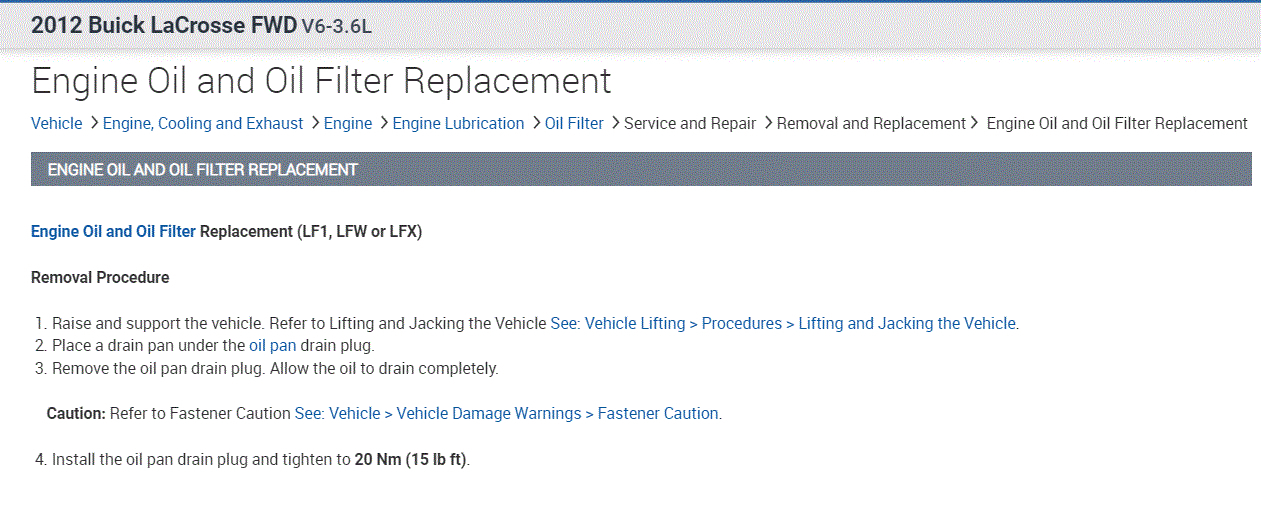Click chevron before Service and Repair
This screenshot has height=510, width=1261.
point(615,123)
